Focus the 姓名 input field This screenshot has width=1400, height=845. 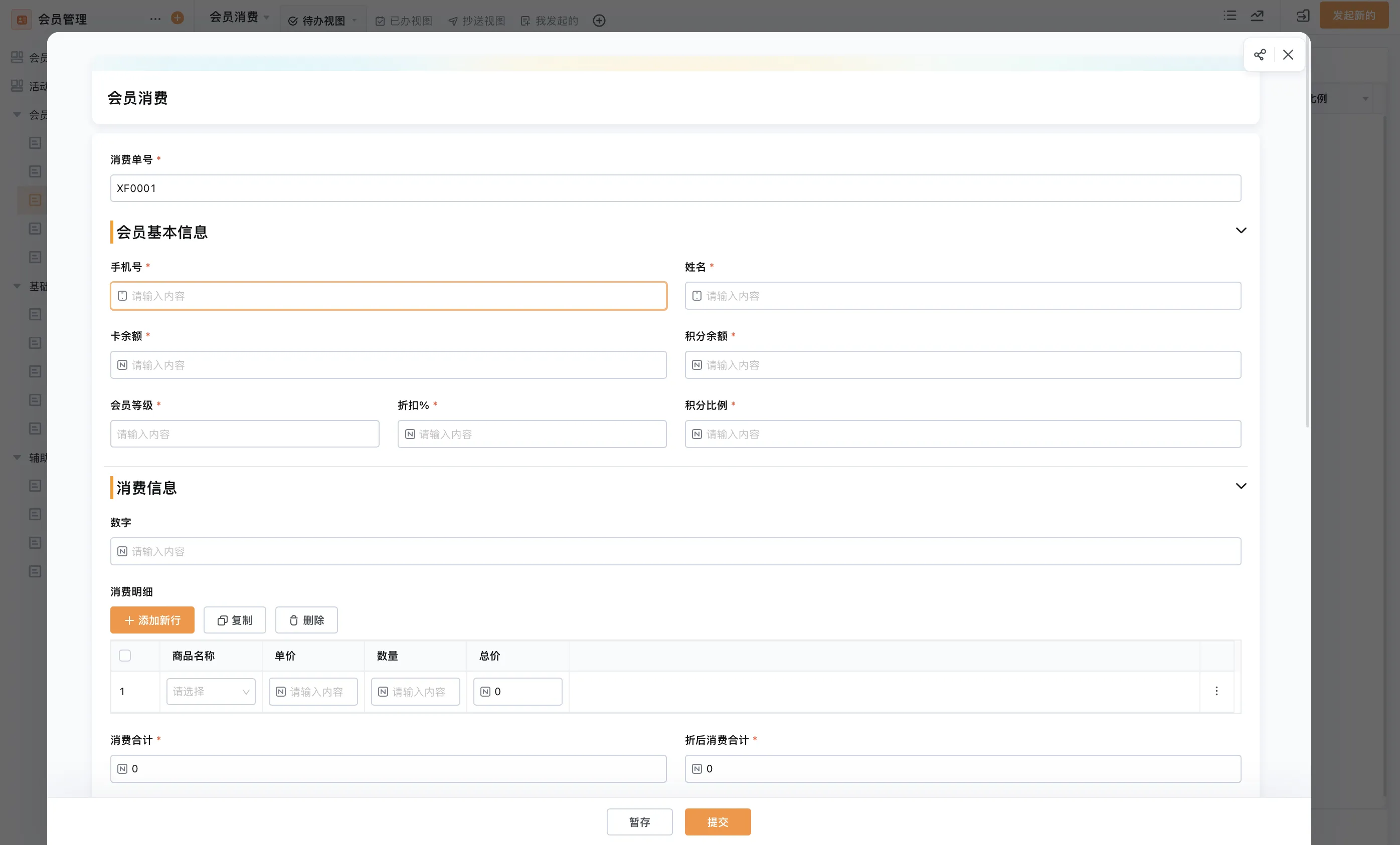pyautogui.click(x=963, y=296)
